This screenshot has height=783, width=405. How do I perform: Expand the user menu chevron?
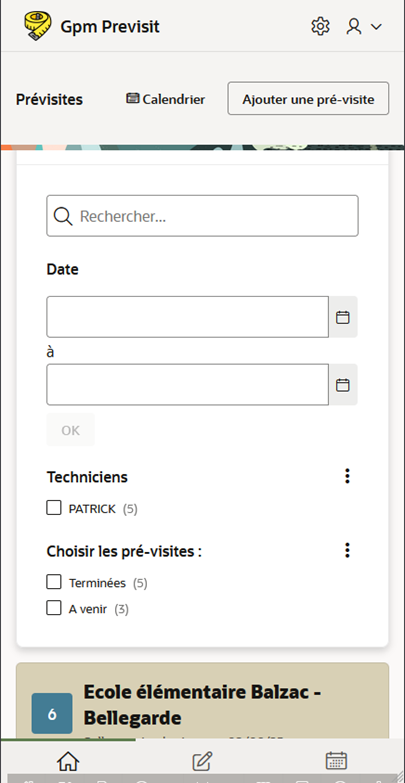point(376,26)
